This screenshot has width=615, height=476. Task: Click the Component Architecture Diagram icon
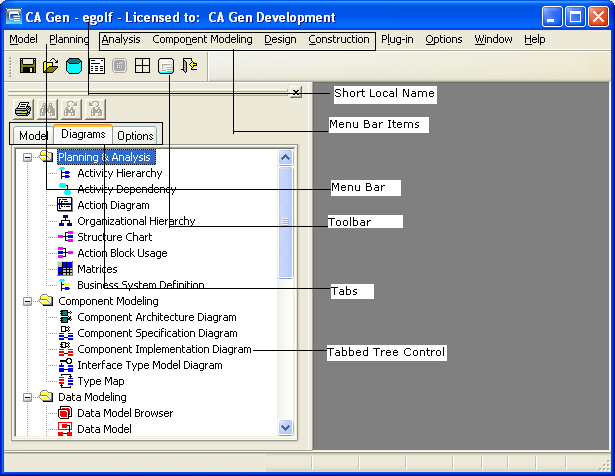[x=66, y=317]
